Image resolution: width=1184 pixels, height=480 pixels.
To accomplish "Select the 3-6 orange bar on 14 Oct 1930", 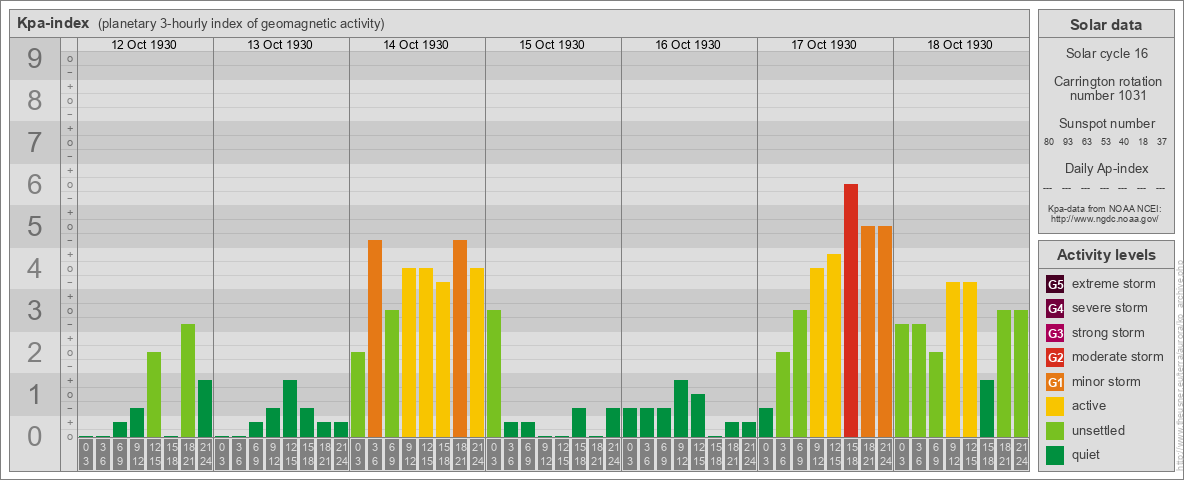I will [375, 338].
